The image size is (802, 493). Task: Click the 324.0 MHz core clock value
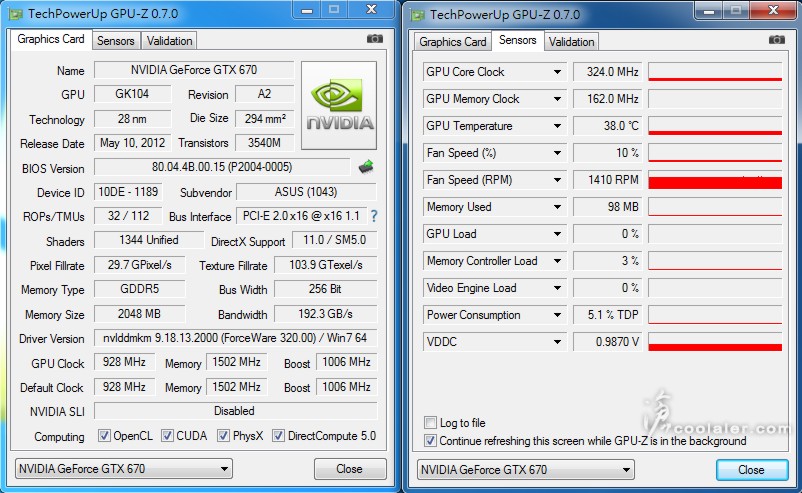(607, 72)
